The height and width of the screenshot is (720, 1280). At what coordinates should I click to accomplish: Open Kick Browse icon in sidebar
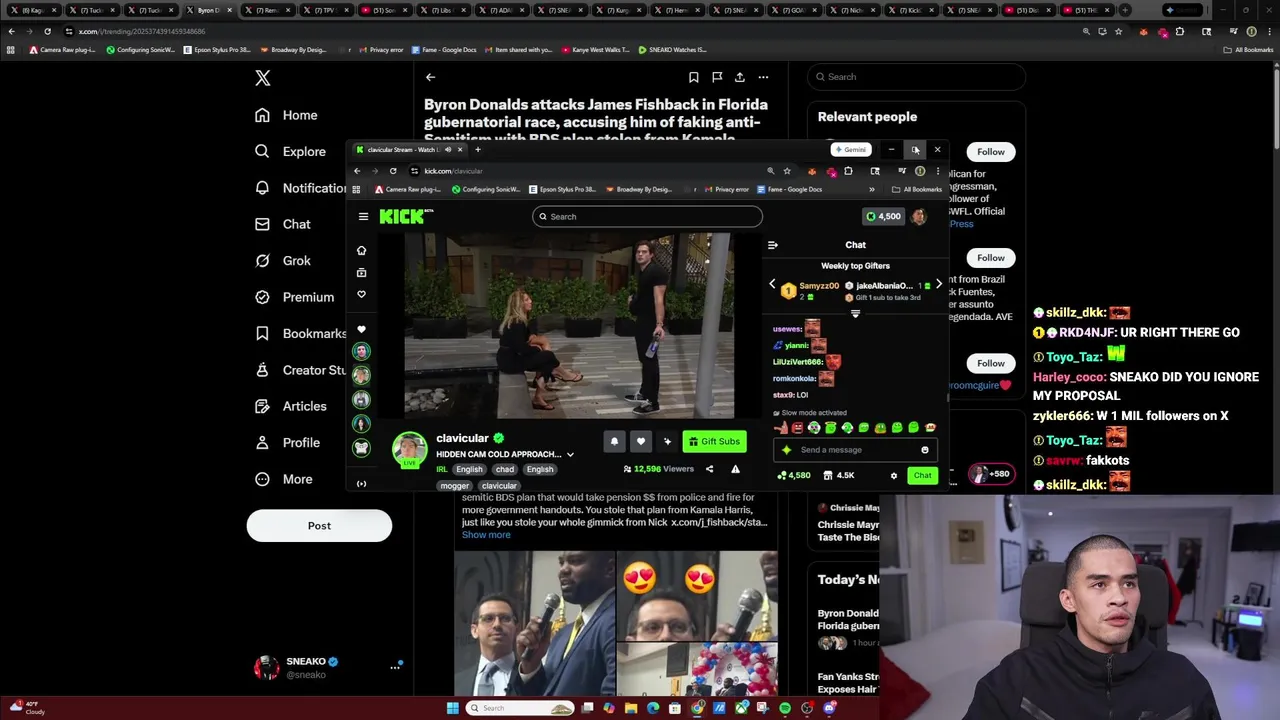pyautogui.click(x=361, y=272)
